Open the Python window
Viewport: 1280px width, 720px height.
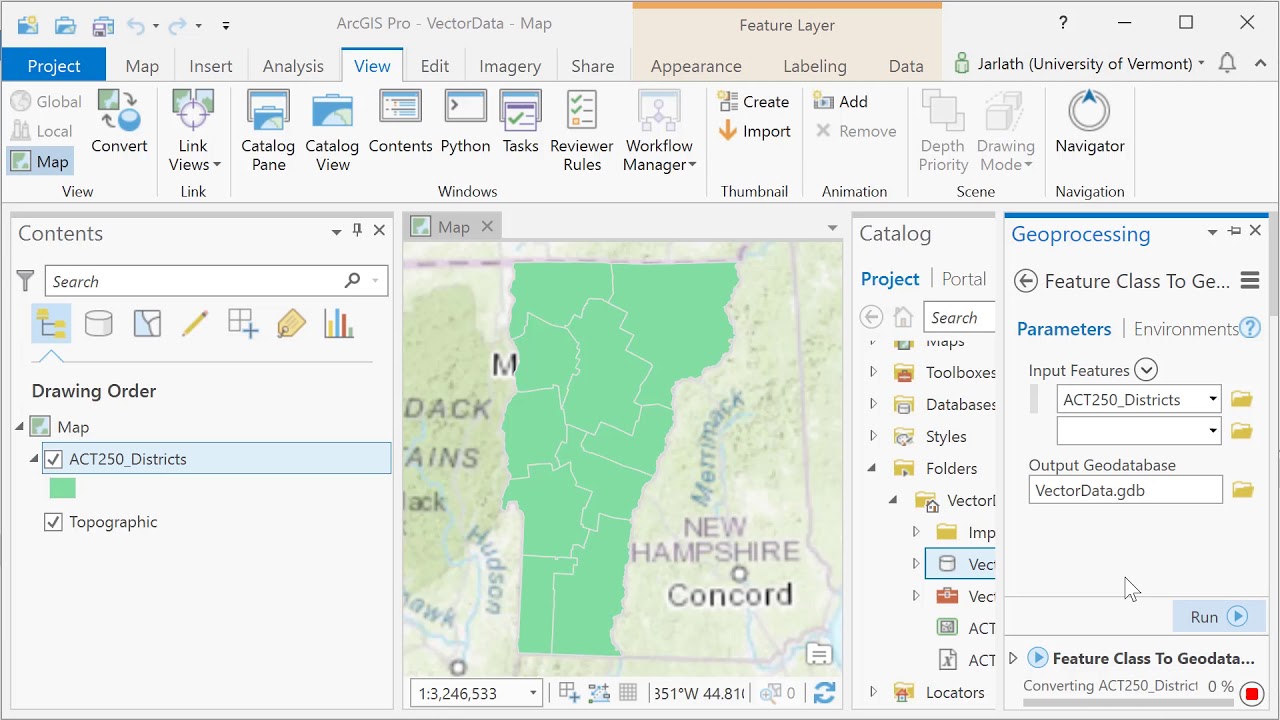coord(465,122)
